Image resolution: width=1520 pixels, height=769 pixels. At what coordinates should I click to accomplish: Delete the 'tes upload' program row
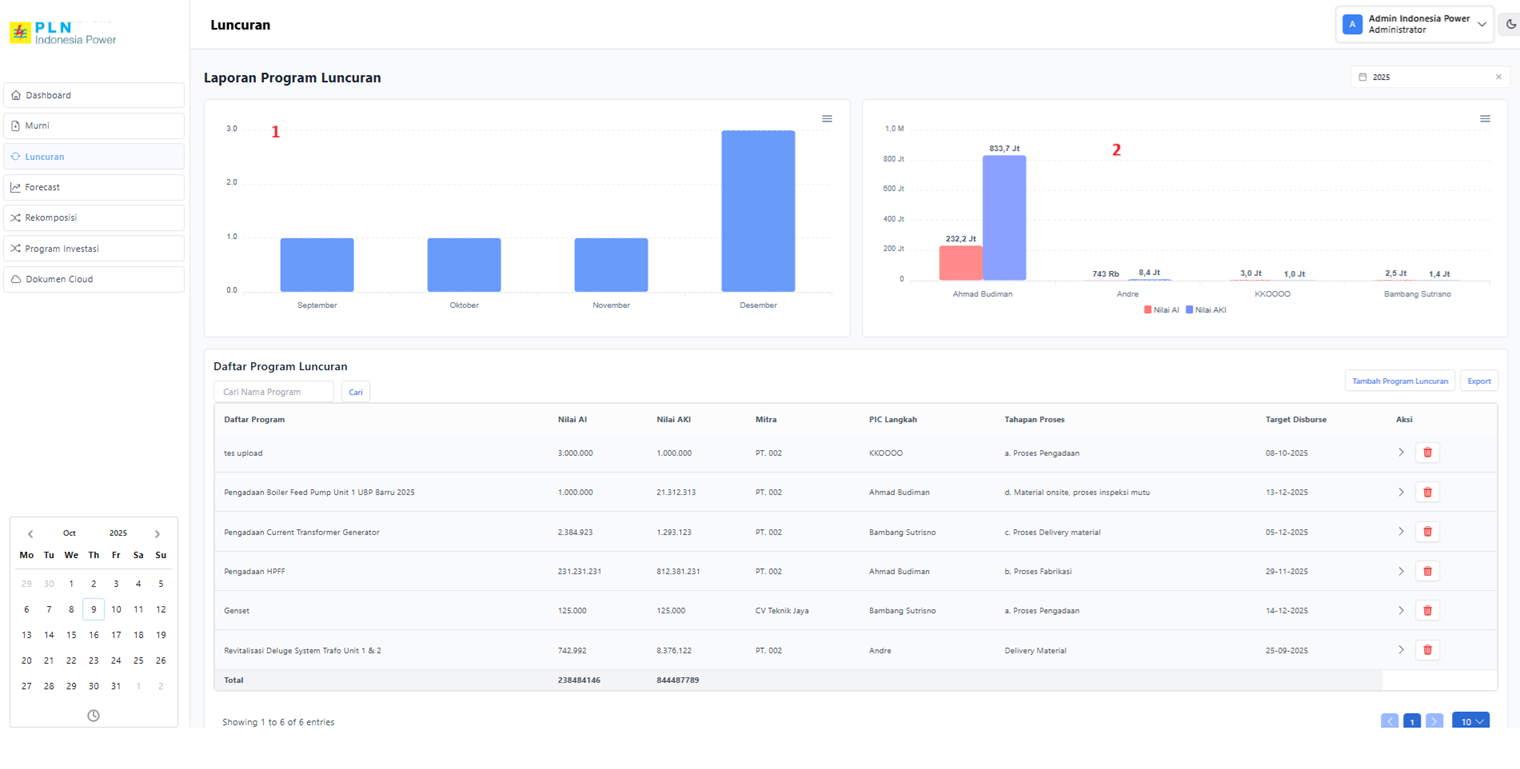[x=1427, y=452]
